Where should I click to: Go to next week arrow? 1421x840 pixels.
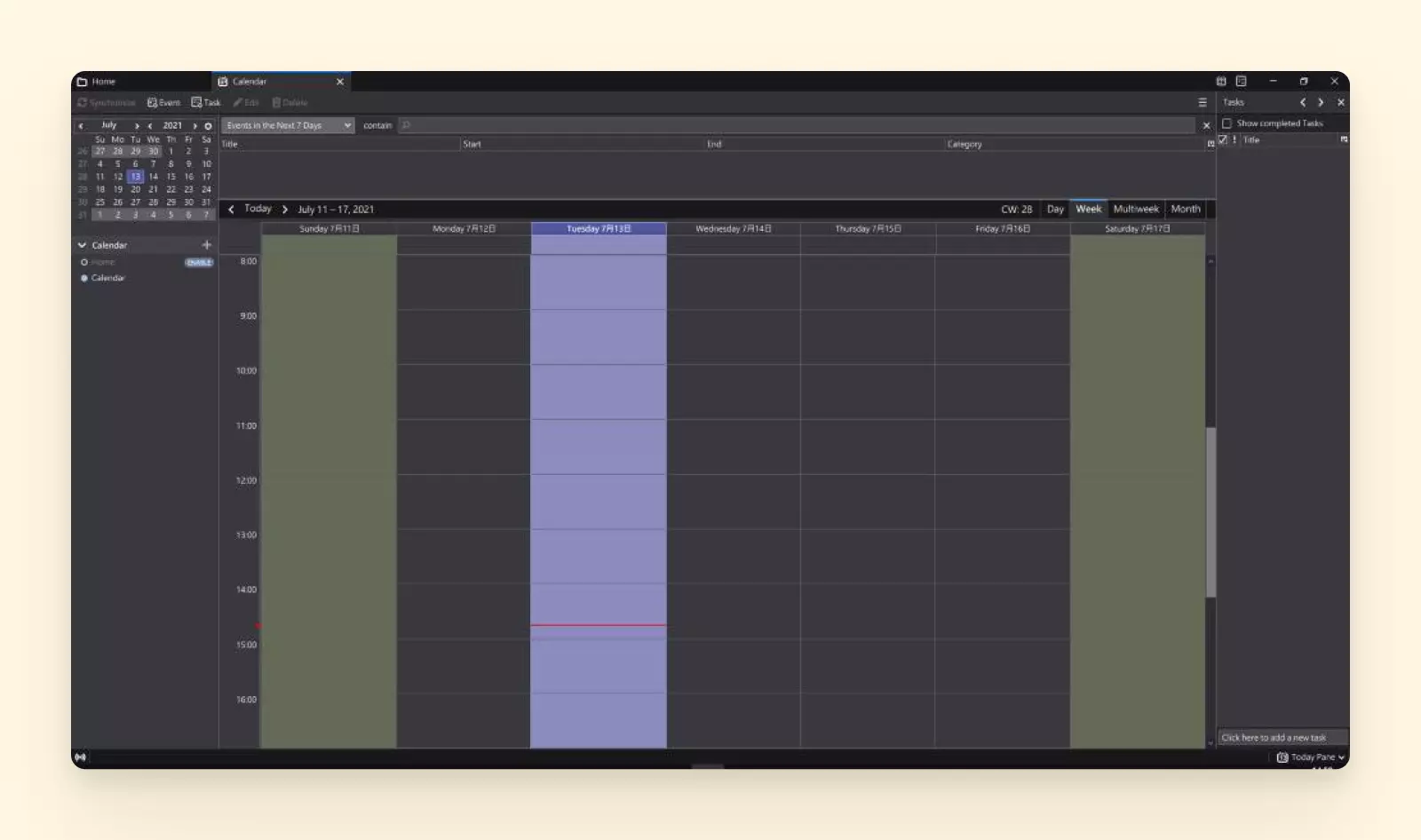click(x=285, y=210)
